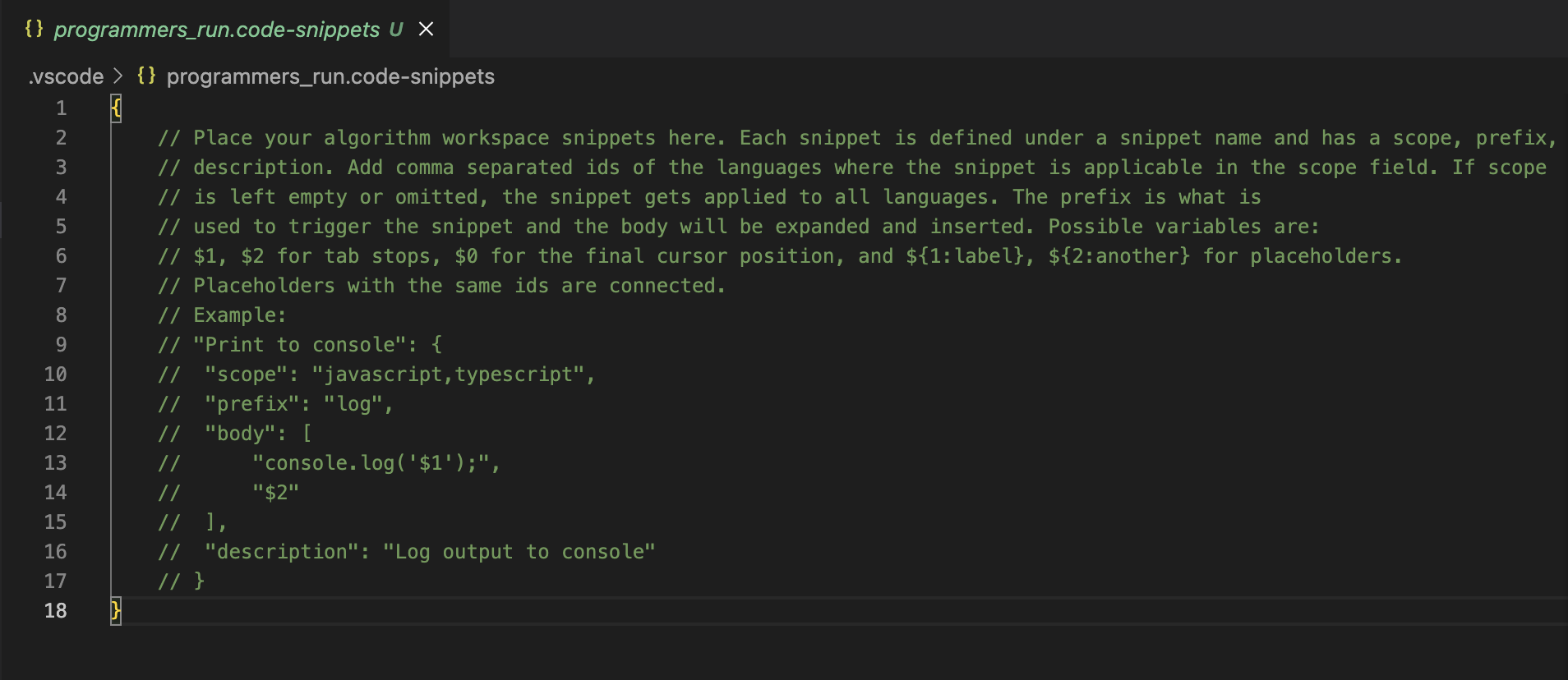Close the programmers_run.code-snippets tab
Screen dimensions: 1568x680
tap(426, 29)
